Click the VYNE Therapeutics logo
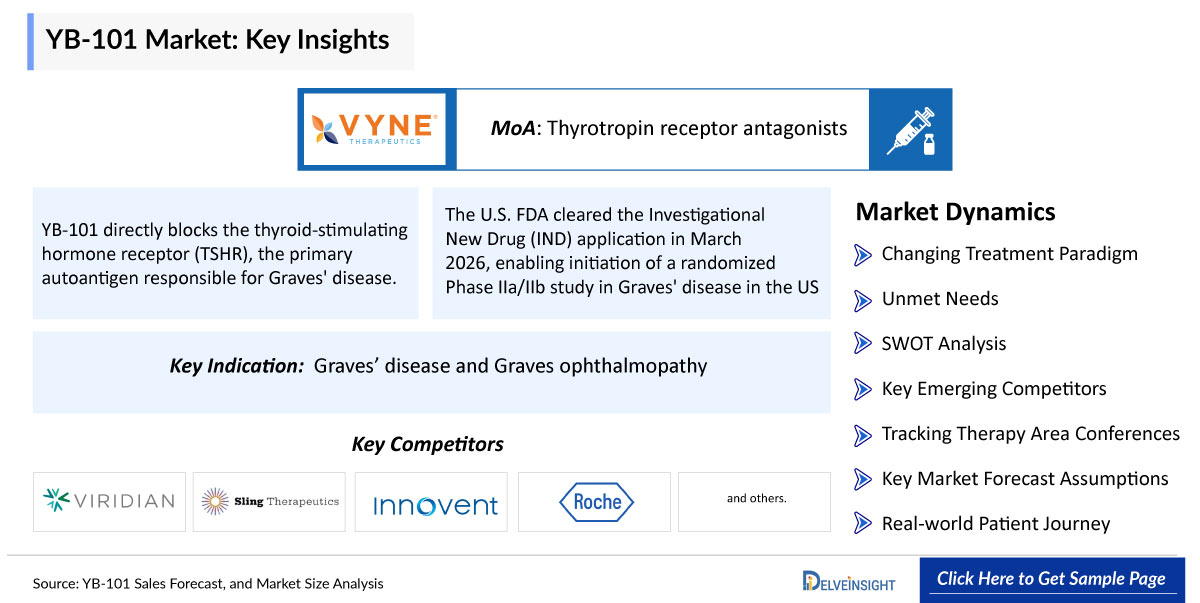Viewport: 1200px width, 603px height. (x=375, y=129)
